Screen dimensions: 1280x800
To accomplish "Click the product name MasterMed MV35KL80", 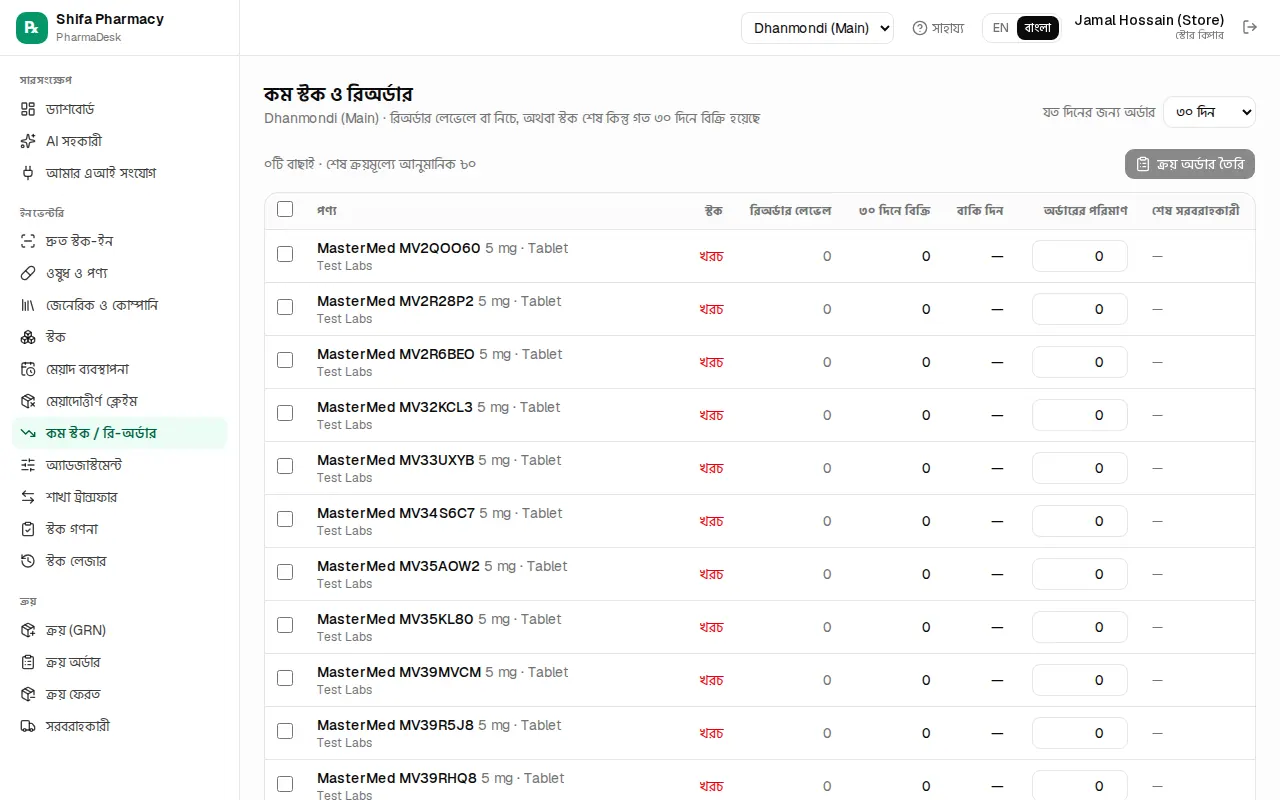I will [395, 619].
